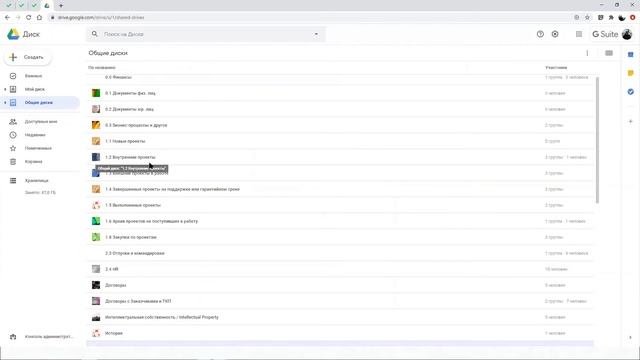640x360 pixels.
Task: Reload the page with the browser refresh icon
Action: coord(29,18)
